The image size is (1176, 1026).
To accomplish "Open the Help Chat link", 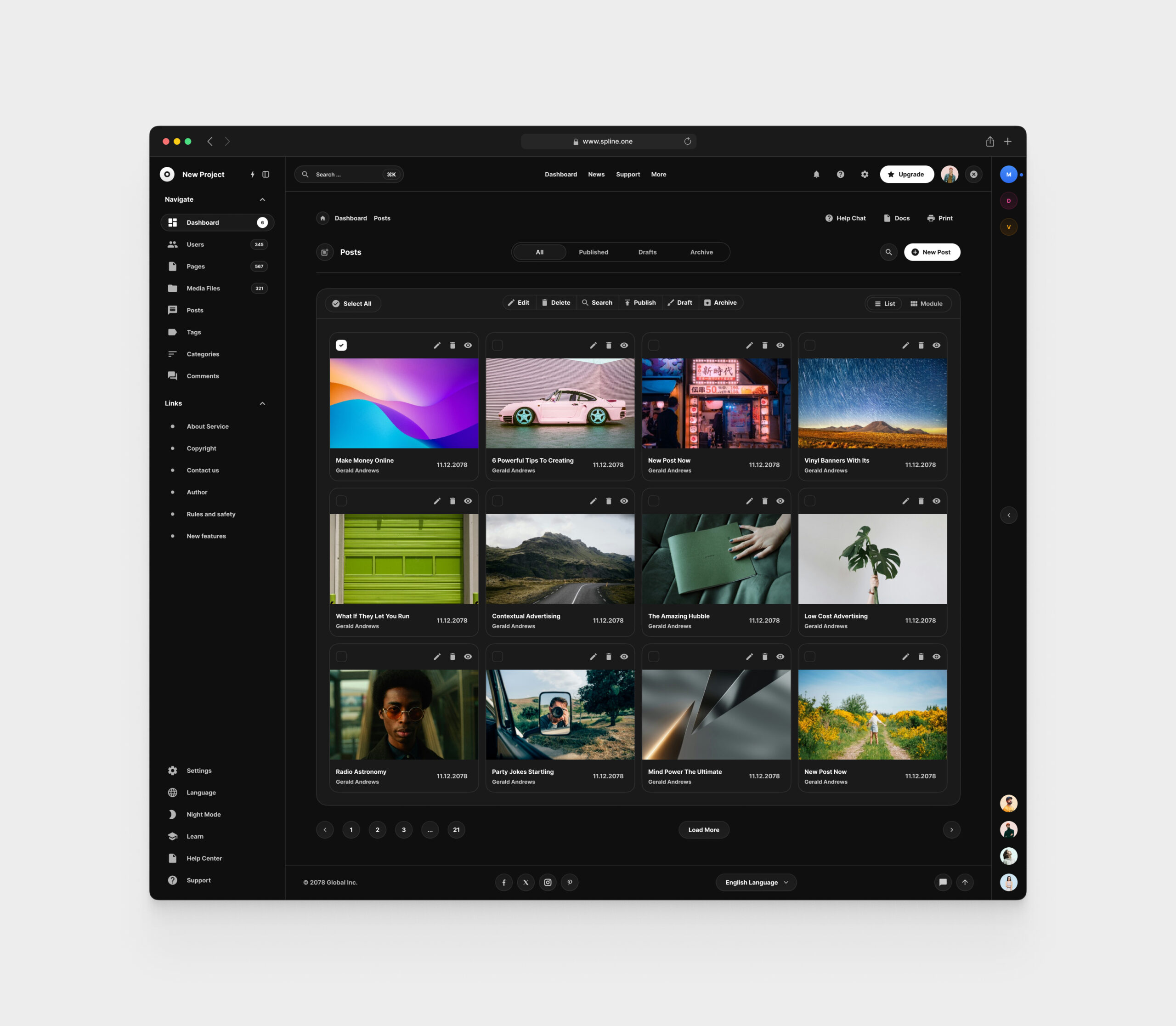I will 845,218.
